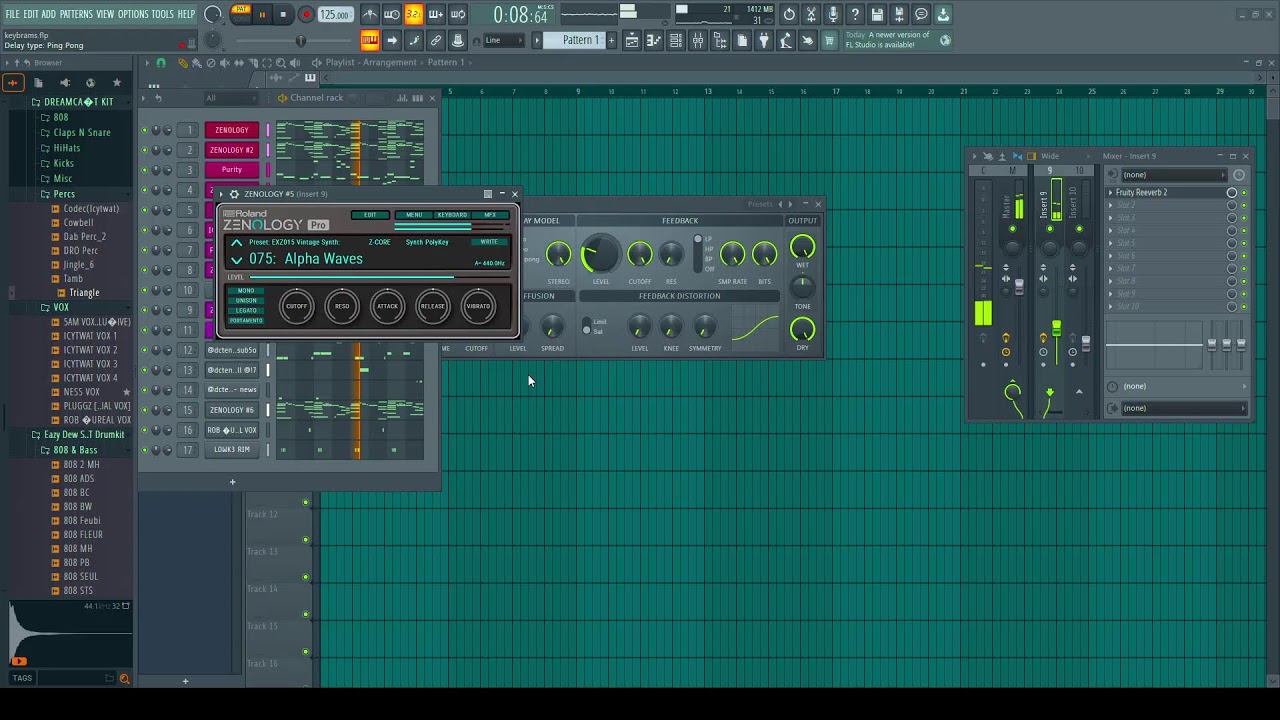Select the Purity channel button

pyautogui.click(x=232, y=170)
